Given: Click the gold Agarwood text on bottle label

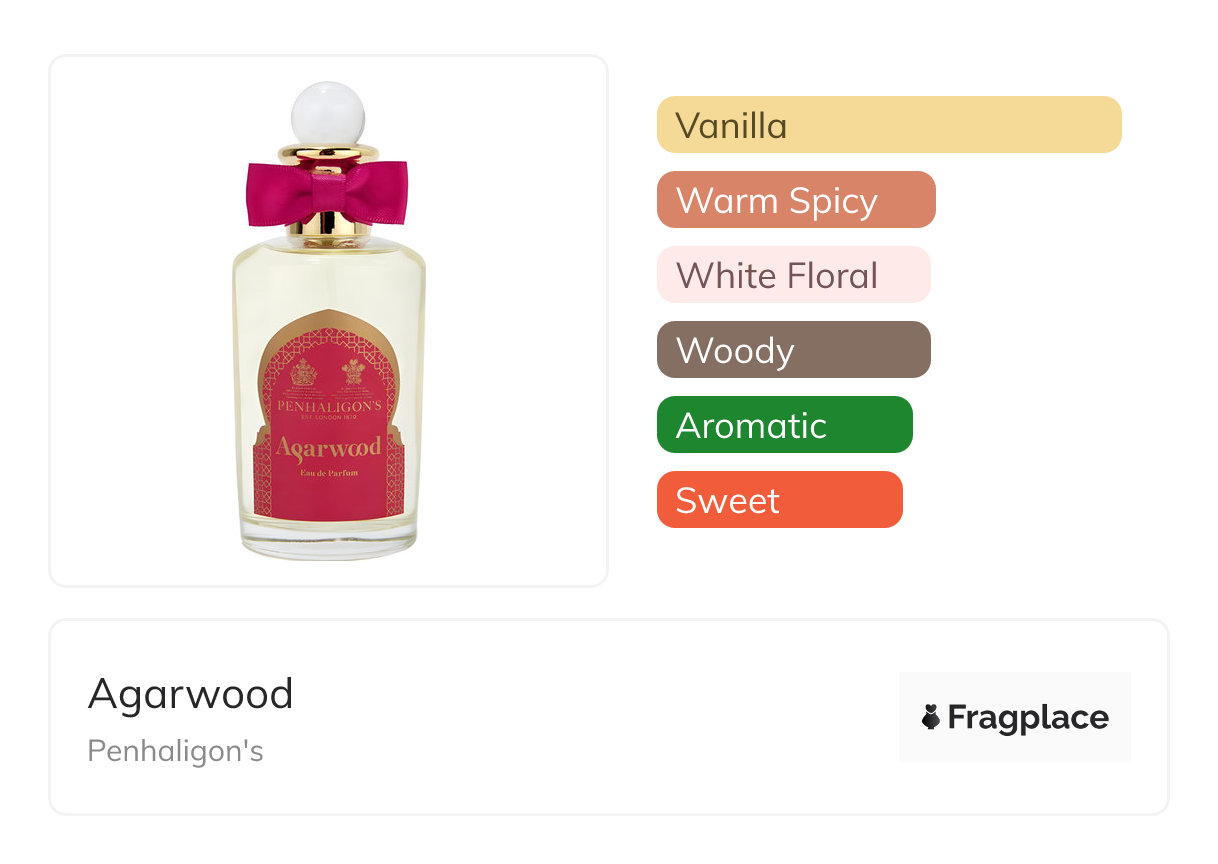Looking at the screenshot, I should (328, 448).
